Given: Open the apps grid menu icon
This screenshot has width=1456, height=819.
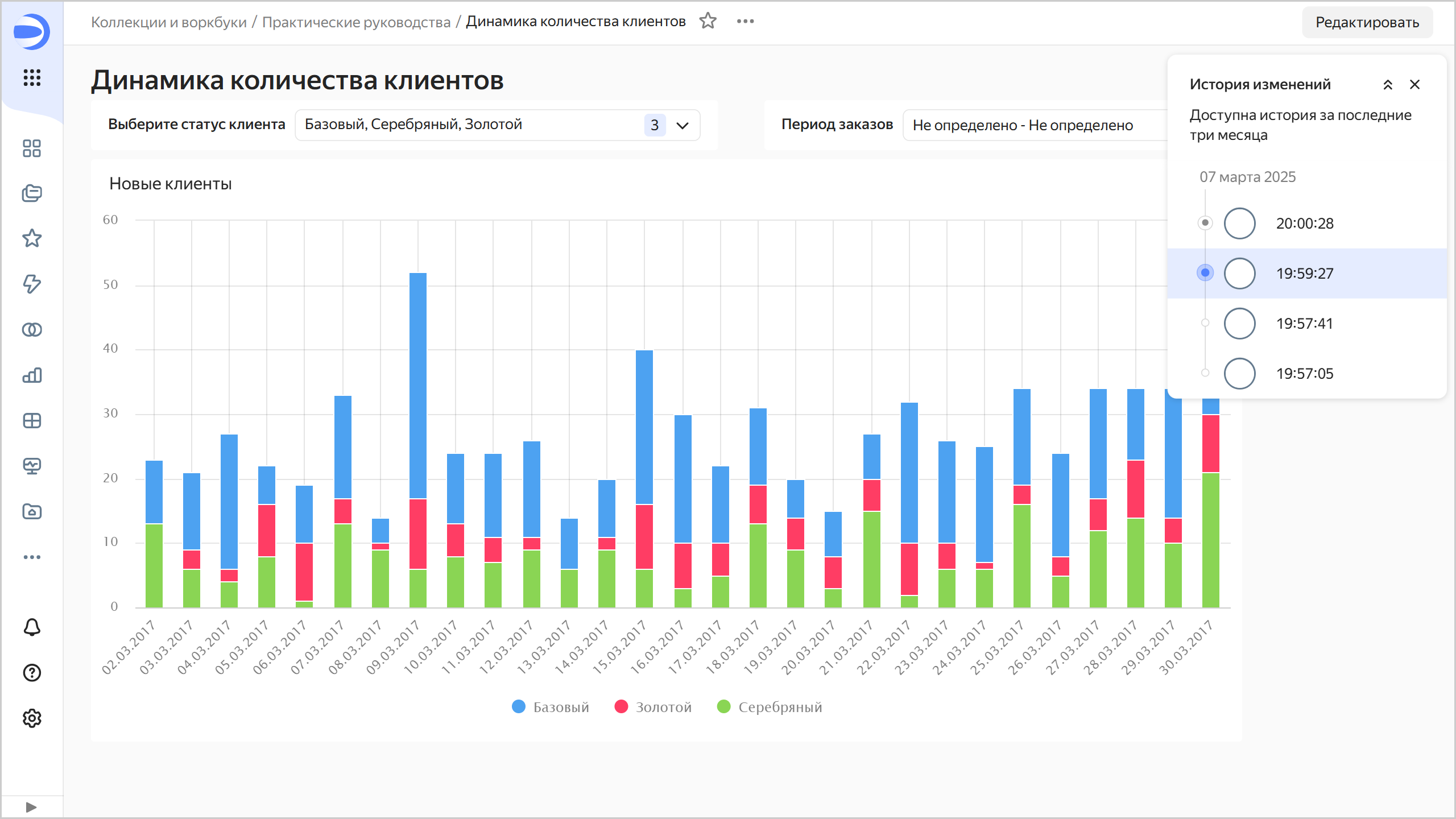Looking at the screenshot, I should point(32,77).
